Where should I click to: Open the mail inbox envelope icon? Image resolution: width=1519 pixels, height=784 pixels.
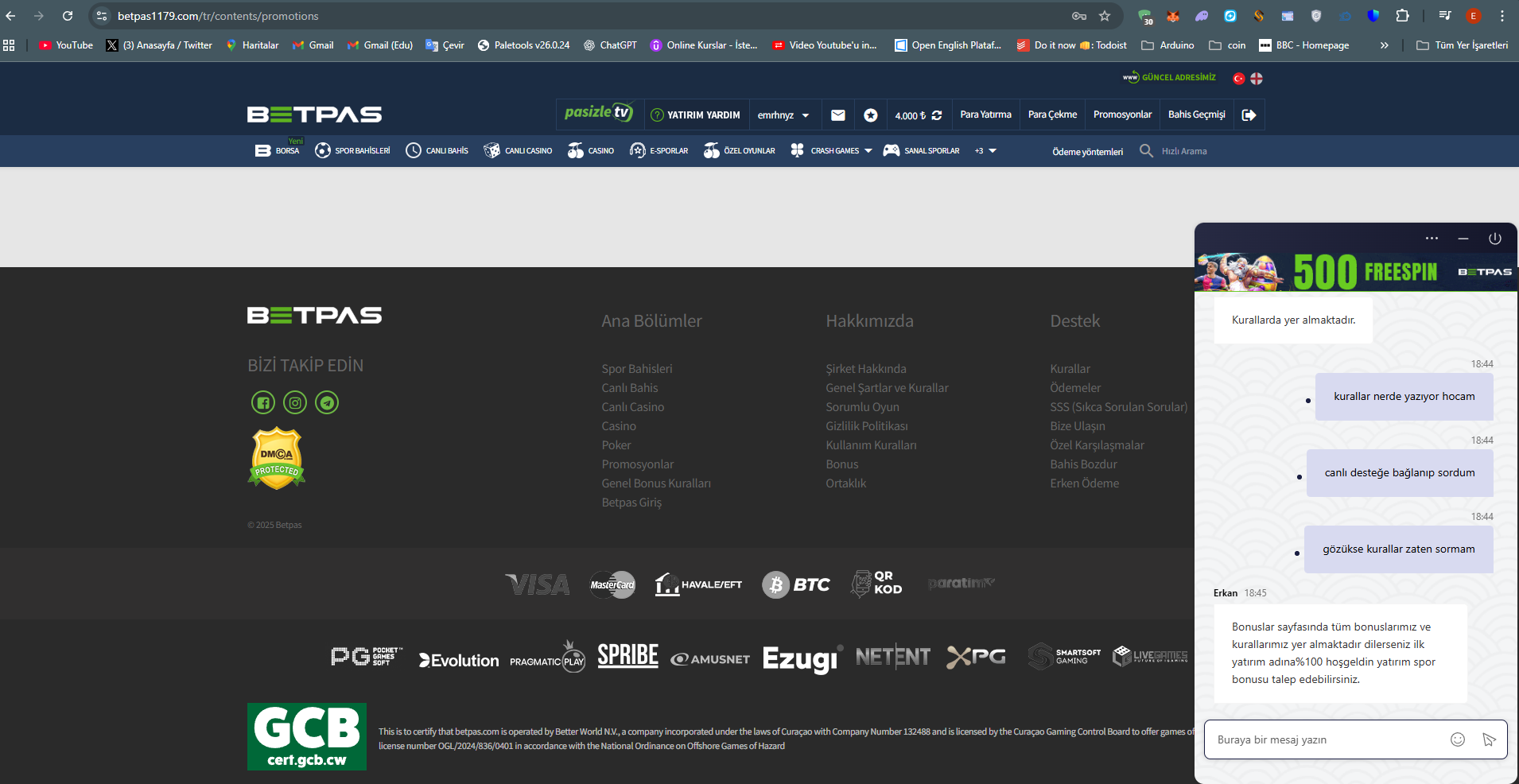coord(838,115)
